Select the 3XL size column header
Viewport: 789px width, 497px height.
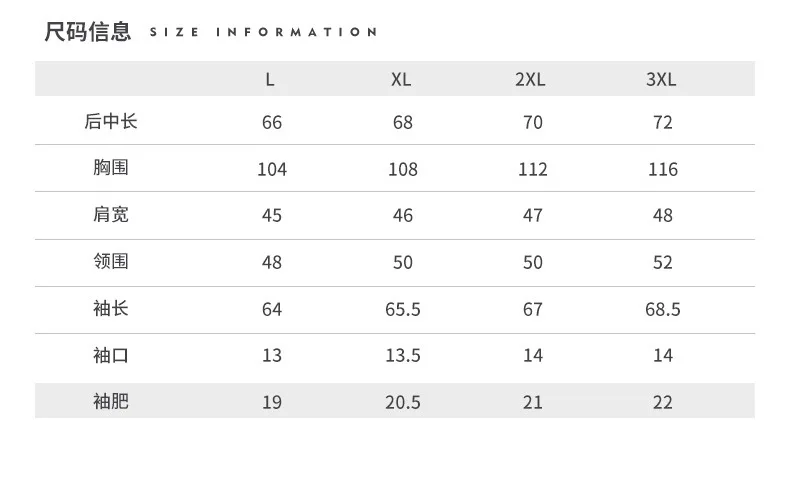tap(661, 79)
